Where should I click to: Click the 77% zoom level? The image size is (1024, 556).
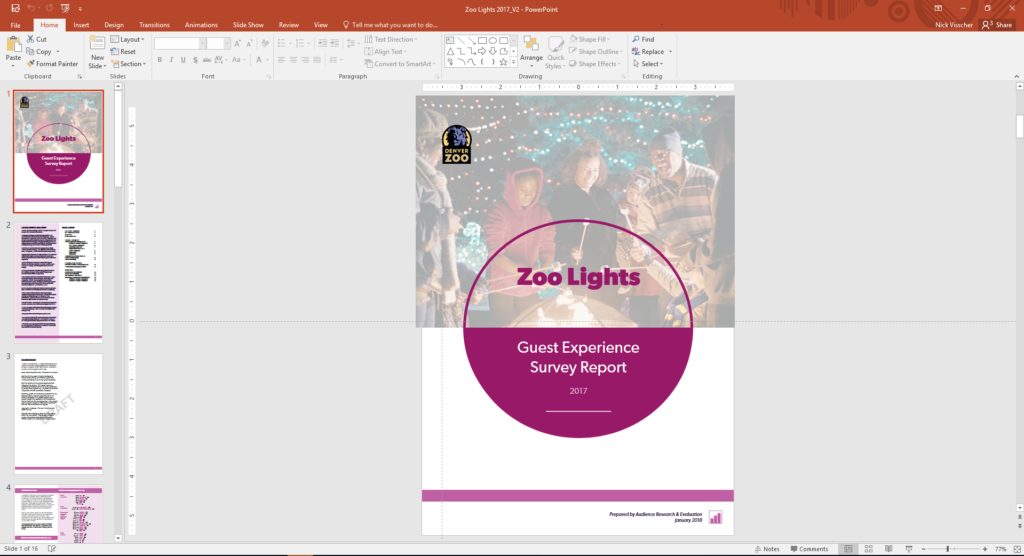[1000, 549]
